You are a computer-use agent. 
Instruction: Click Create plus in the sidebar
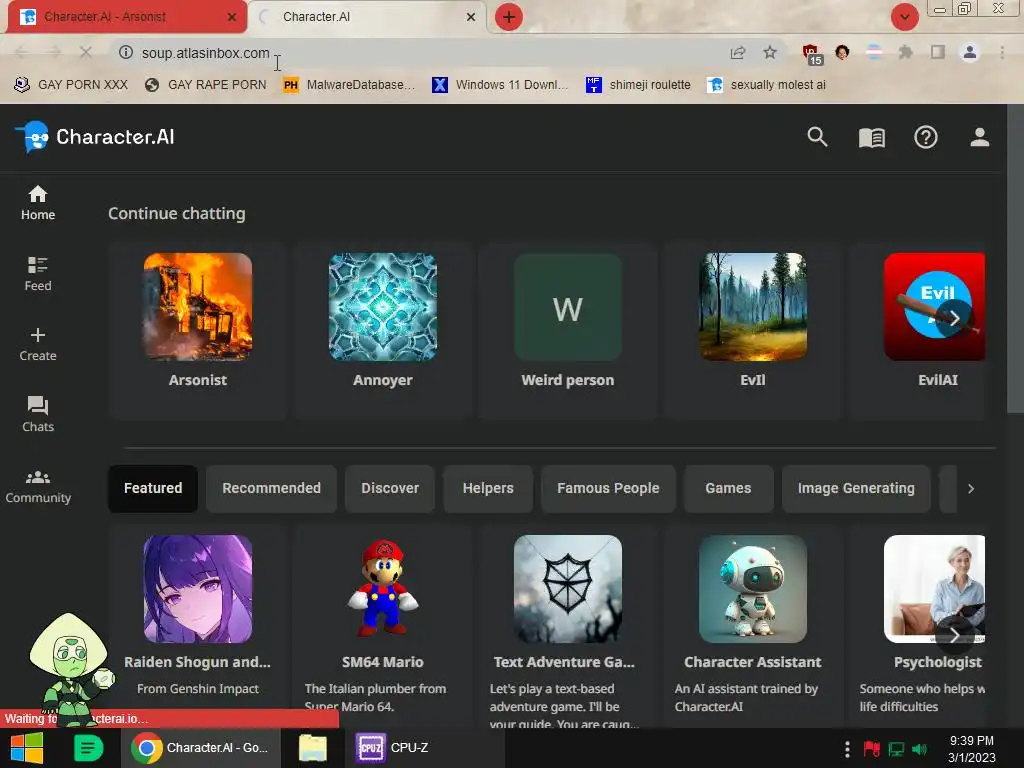click(x=38, y=344)
